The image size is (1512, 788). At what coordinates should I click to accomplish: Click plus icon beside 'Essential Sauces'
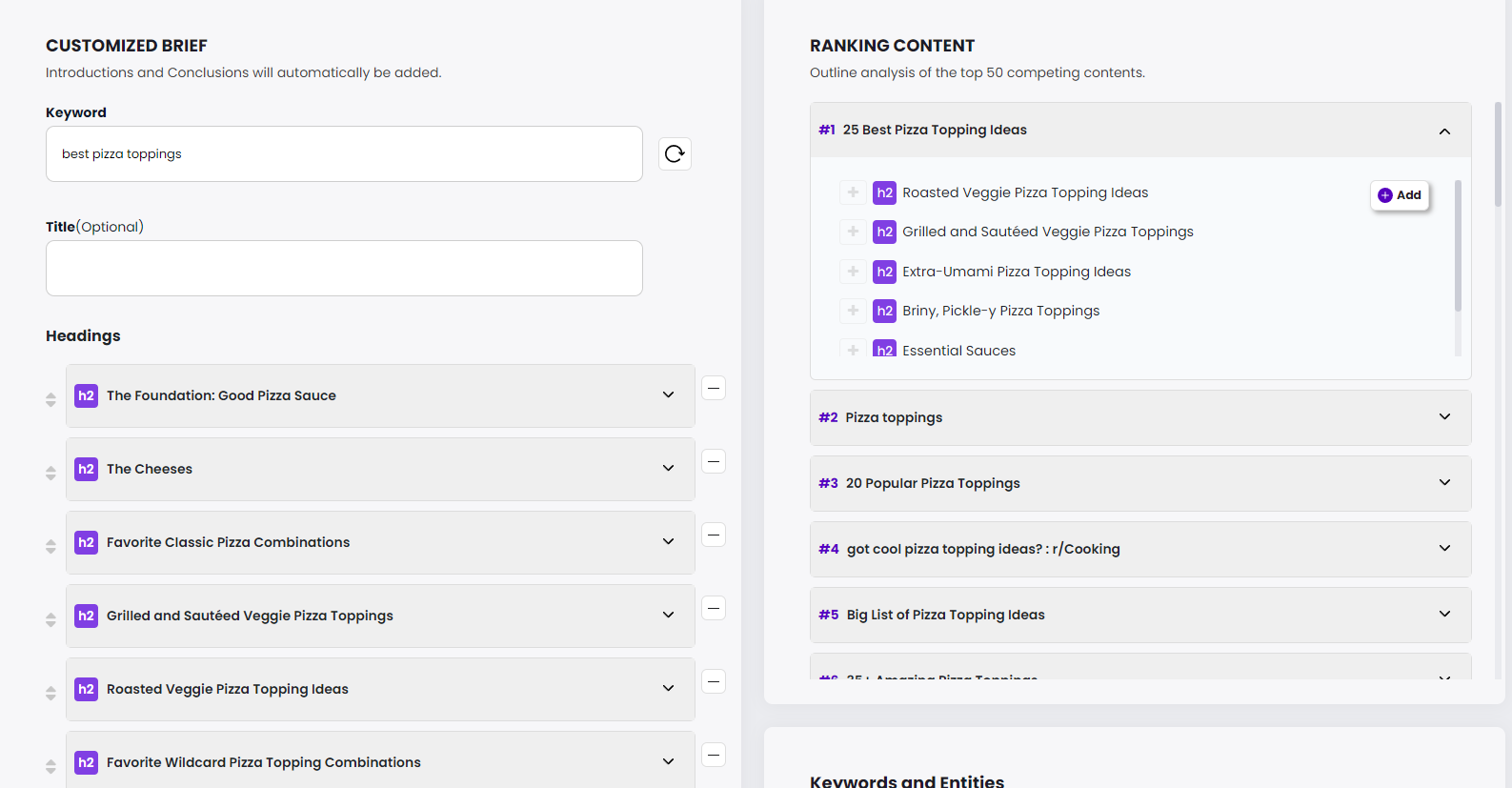point(853,349)
